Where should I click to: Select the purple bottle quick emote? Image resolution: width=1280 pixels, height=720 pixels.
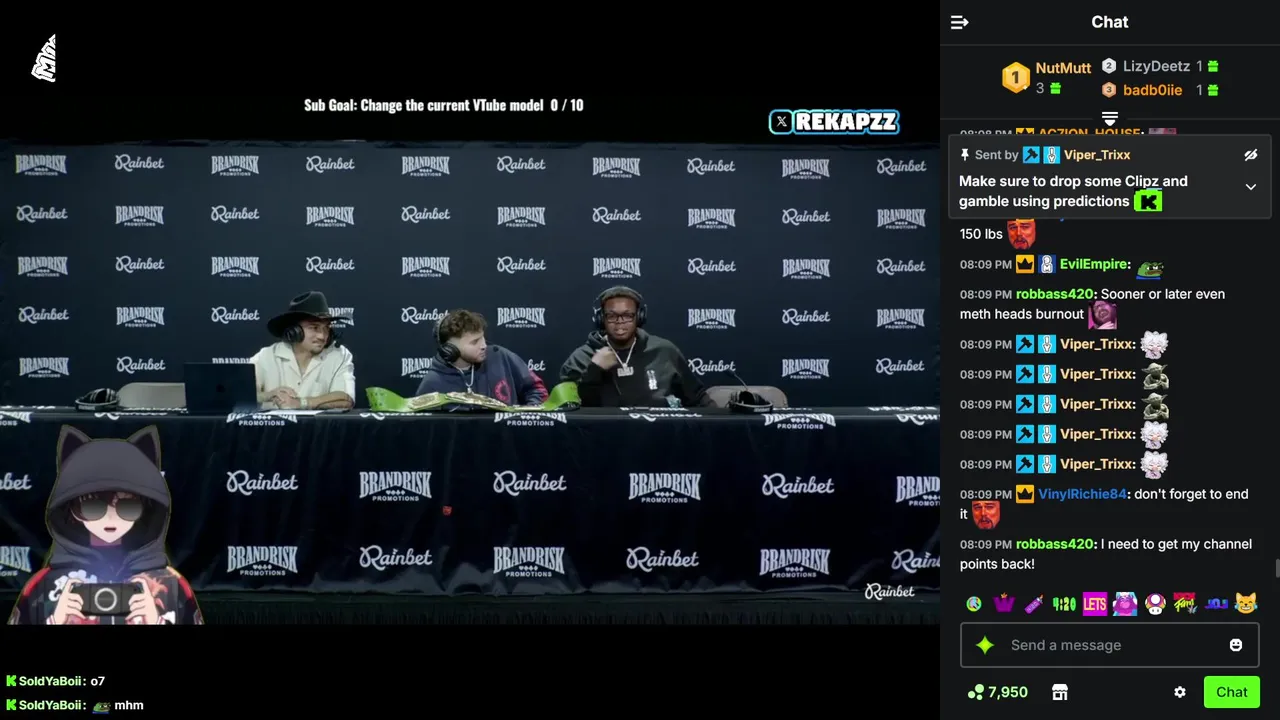pyautogui.click(x=1034, y=604)
